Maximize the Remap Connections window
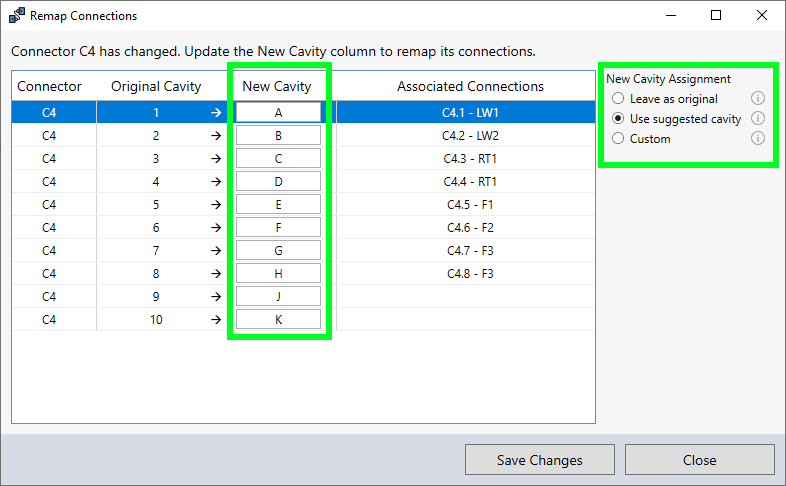Viewport: 786px width, 486px height. (x=716, y=15)
